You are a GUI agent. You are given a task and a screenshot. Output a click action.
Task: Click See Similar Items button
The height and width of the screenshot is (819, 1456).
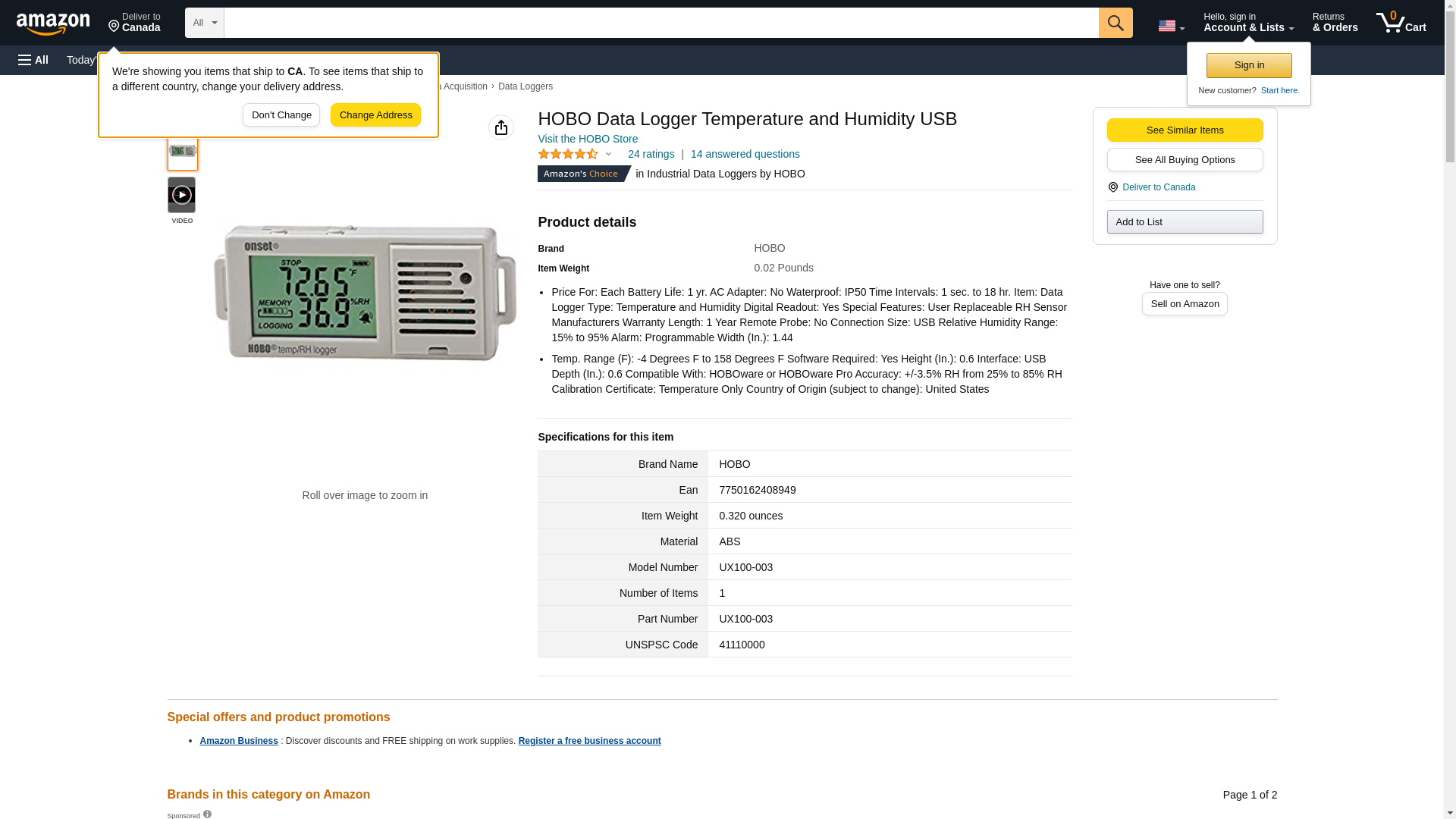pos(1185,130)
